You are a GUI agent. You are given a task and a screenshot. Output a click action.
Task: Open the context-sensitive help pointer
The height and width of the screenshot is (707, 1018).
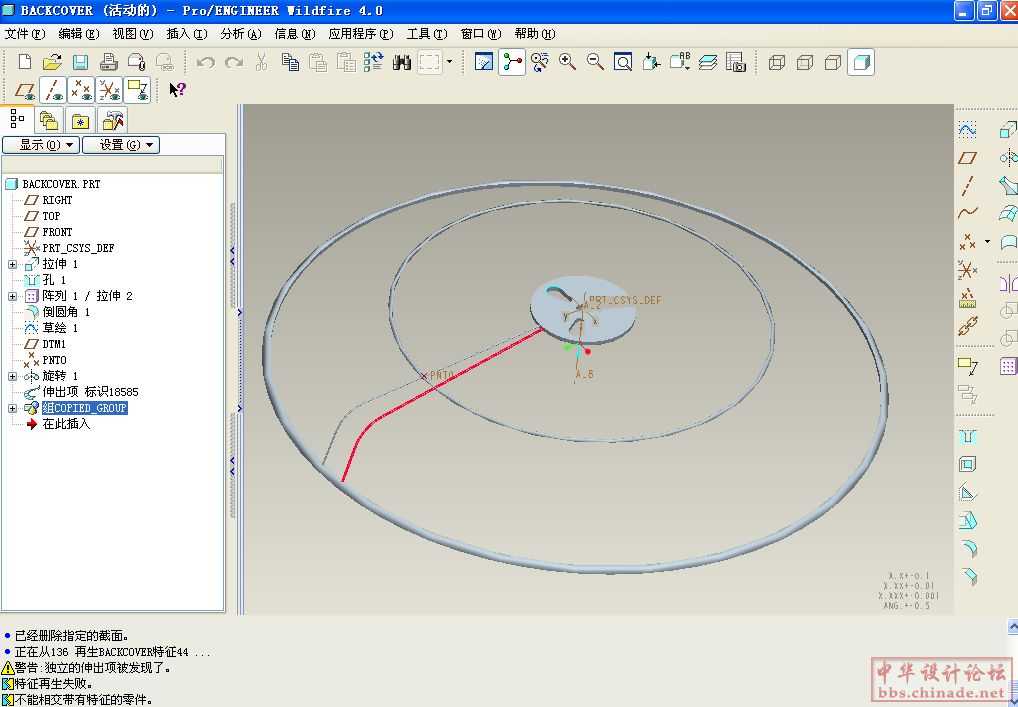[177, 90]
